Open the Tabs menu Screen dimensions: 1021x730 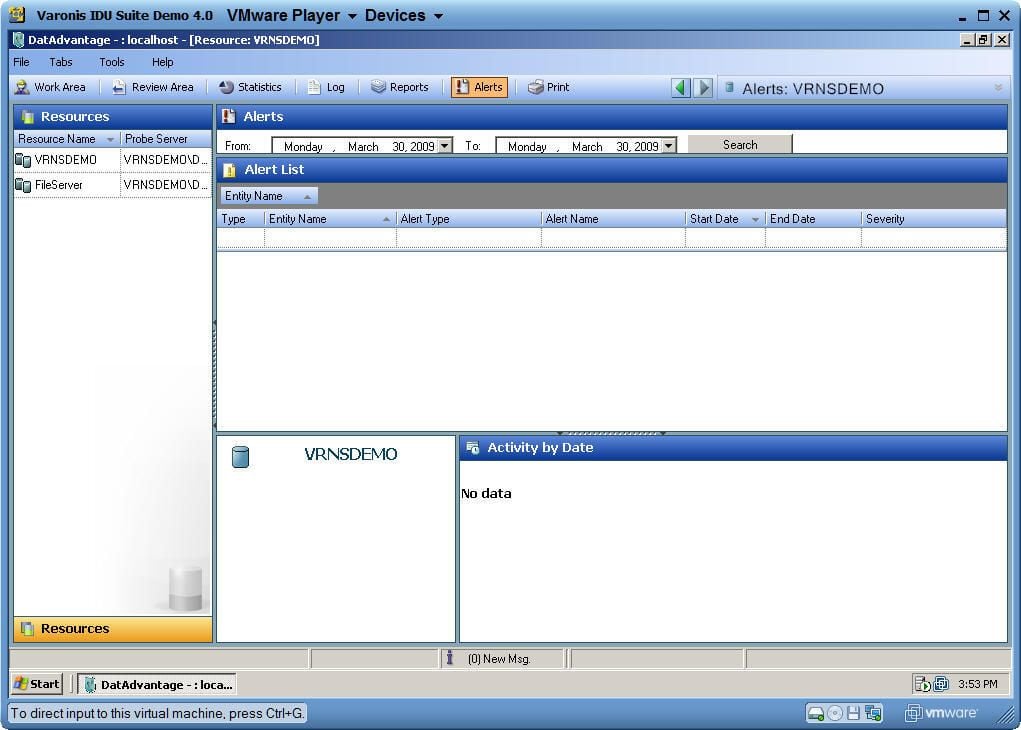(x=61, y=62)
